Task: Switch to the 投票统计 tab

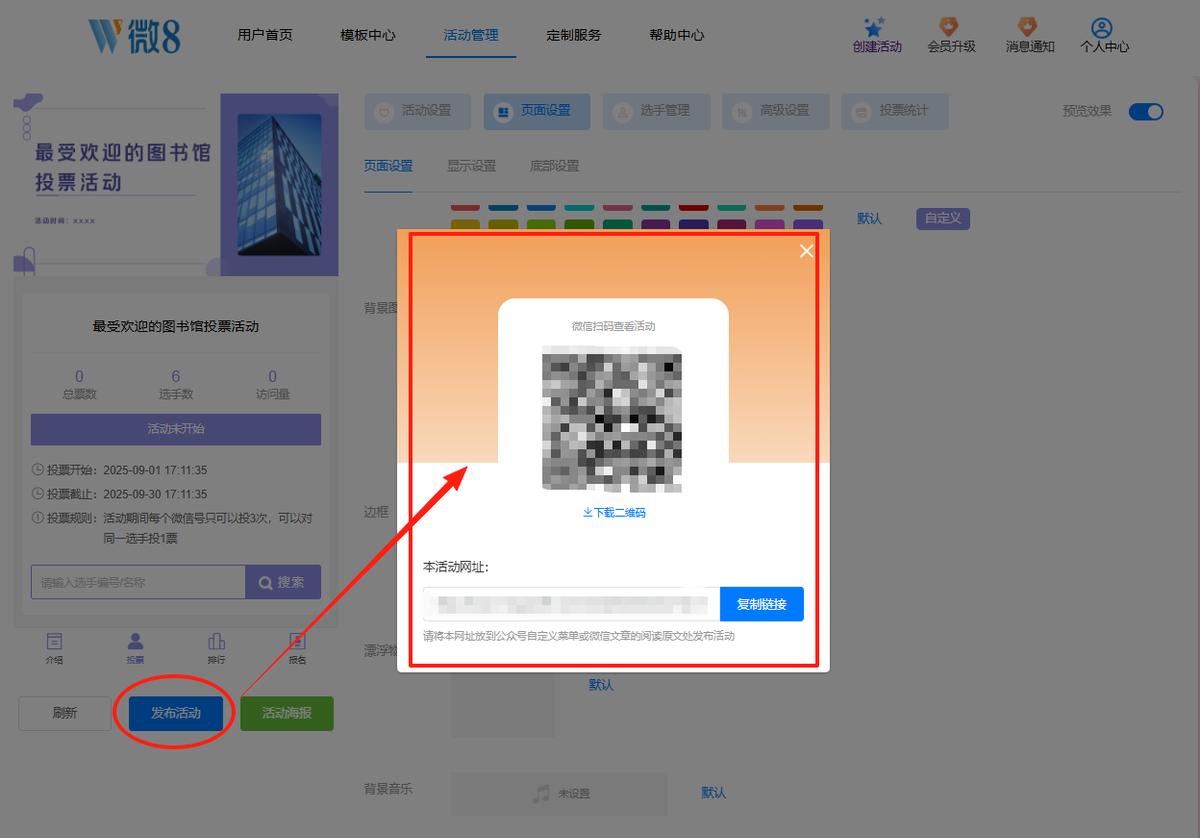Action: point(894,111)
